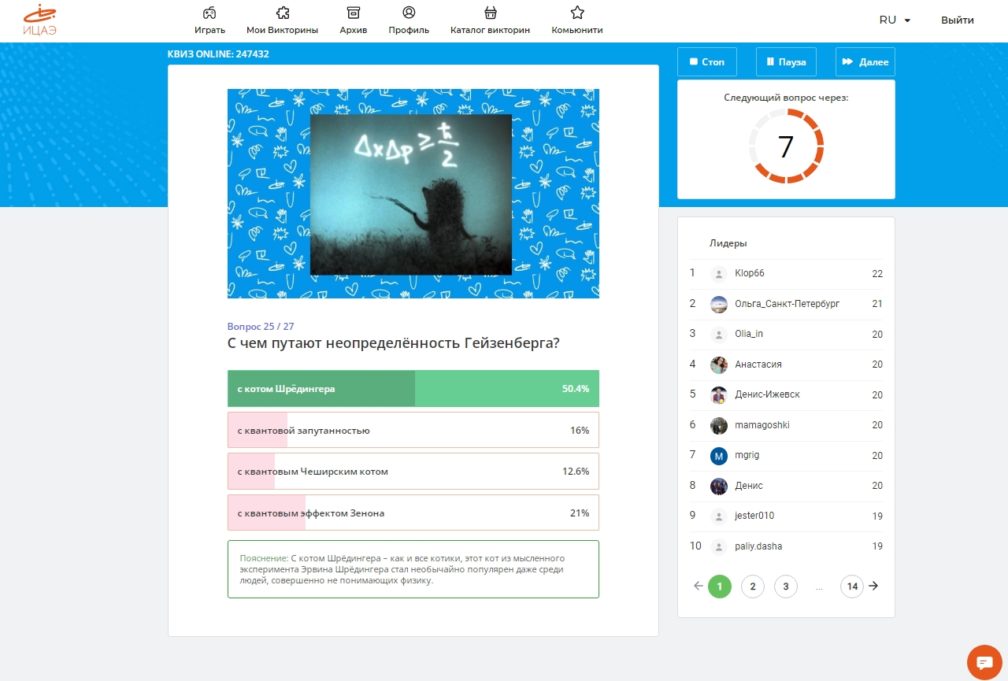Click the Архив box icon

353,13
